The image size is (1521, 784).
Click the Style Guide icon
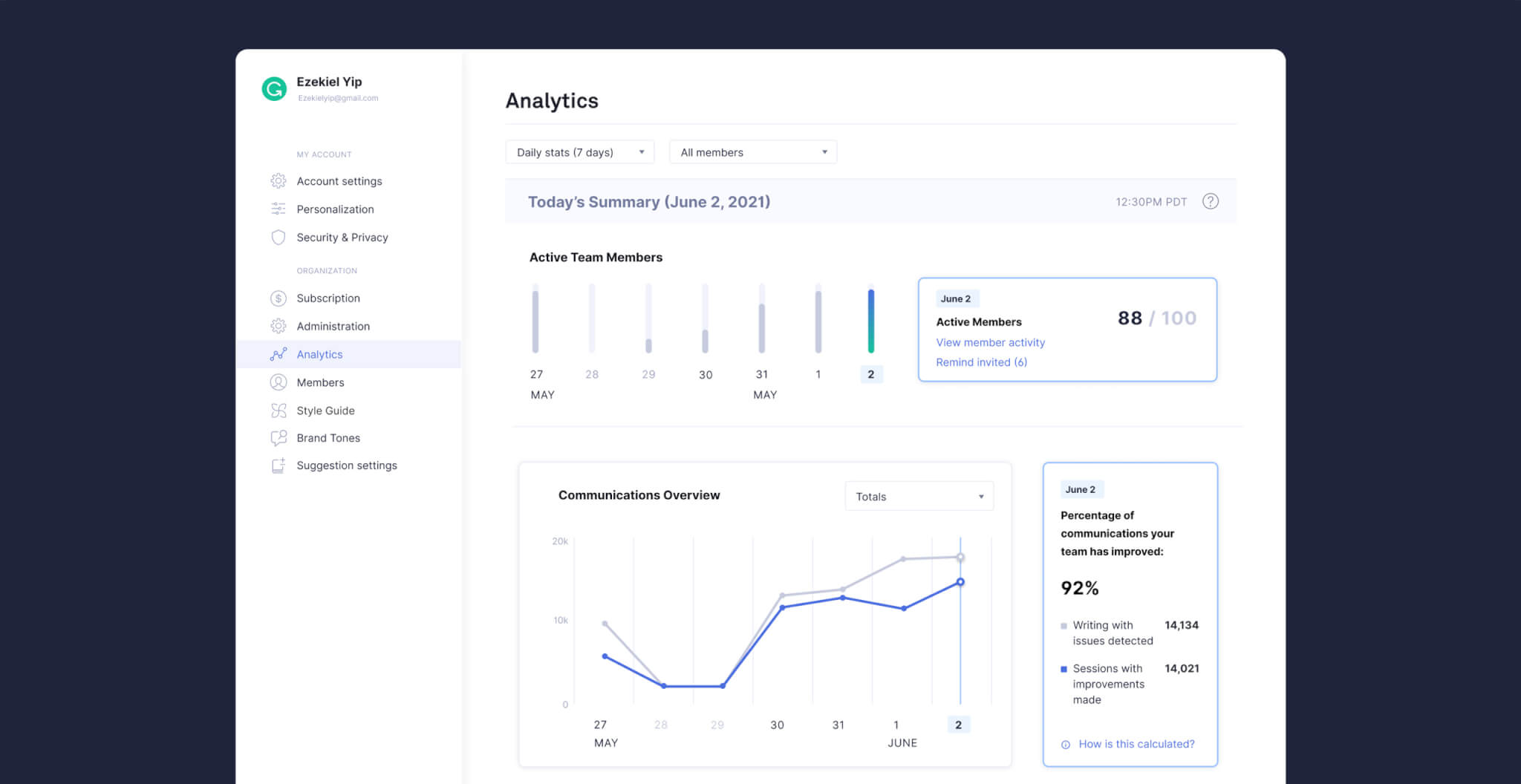279,411
